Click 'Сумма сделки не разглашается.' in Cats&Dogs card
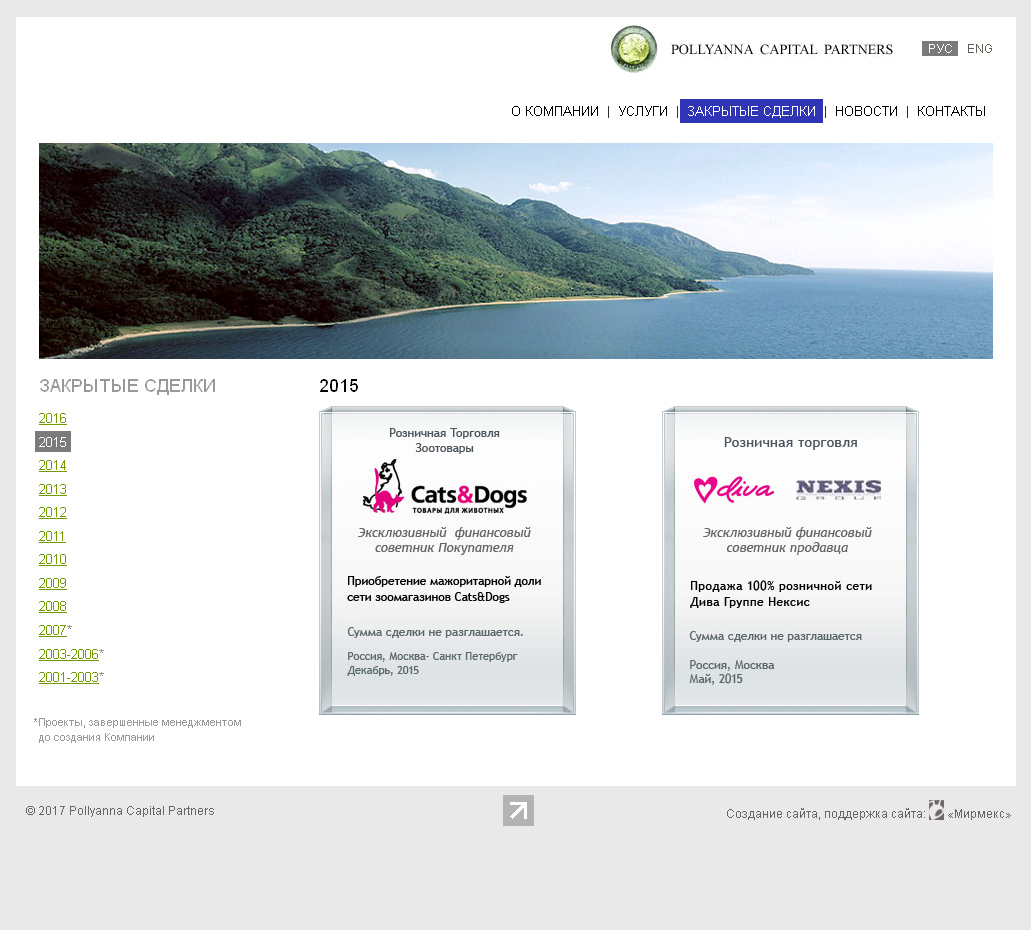 pos(435,632)
